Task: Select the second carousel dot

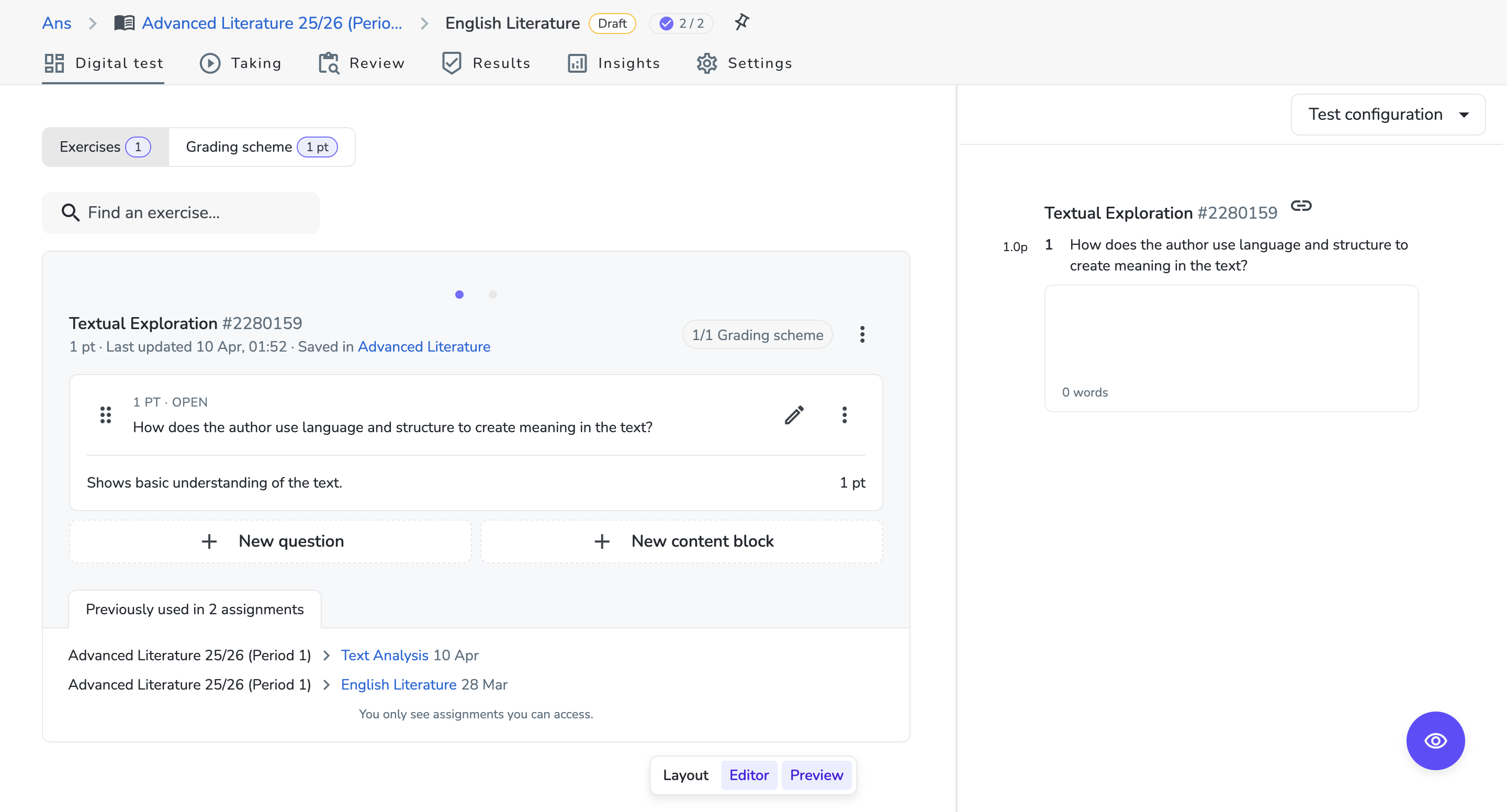Action: pyautogui.click(x=492, y=295)
